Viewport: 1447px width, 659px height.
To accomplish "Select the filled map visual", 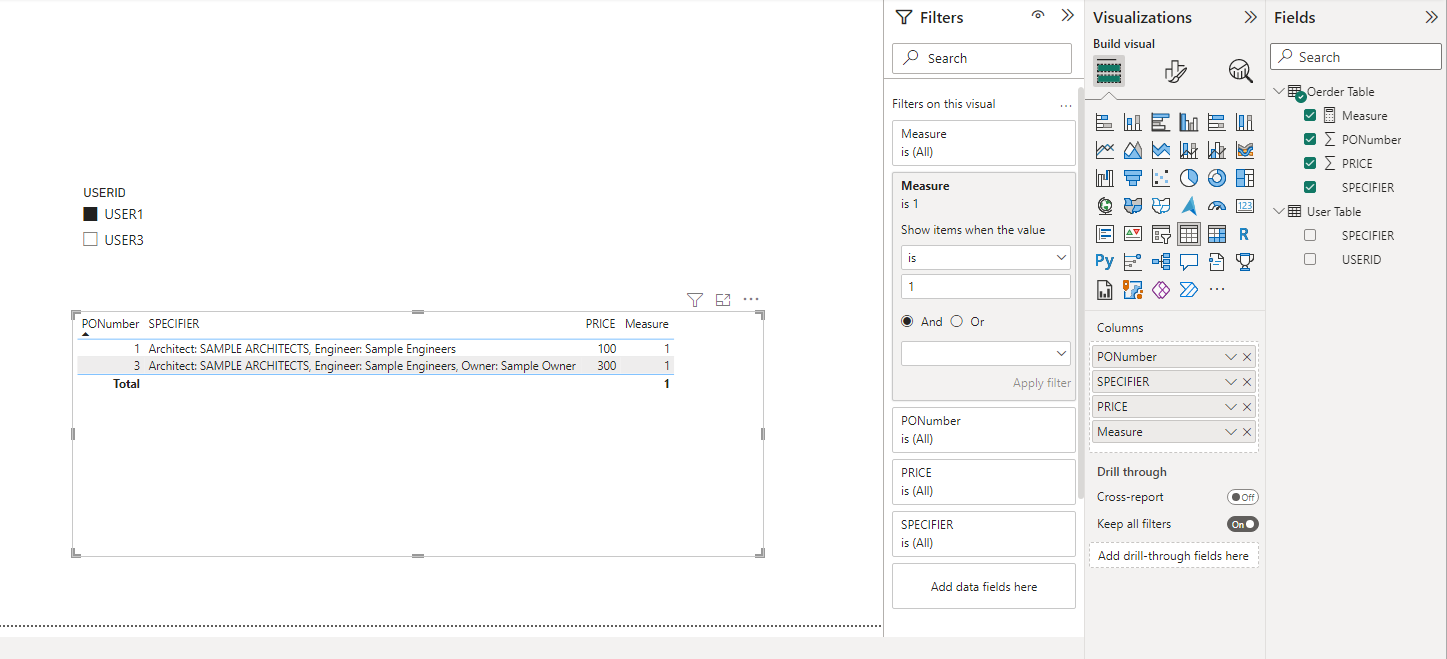I will point(1133,206).
